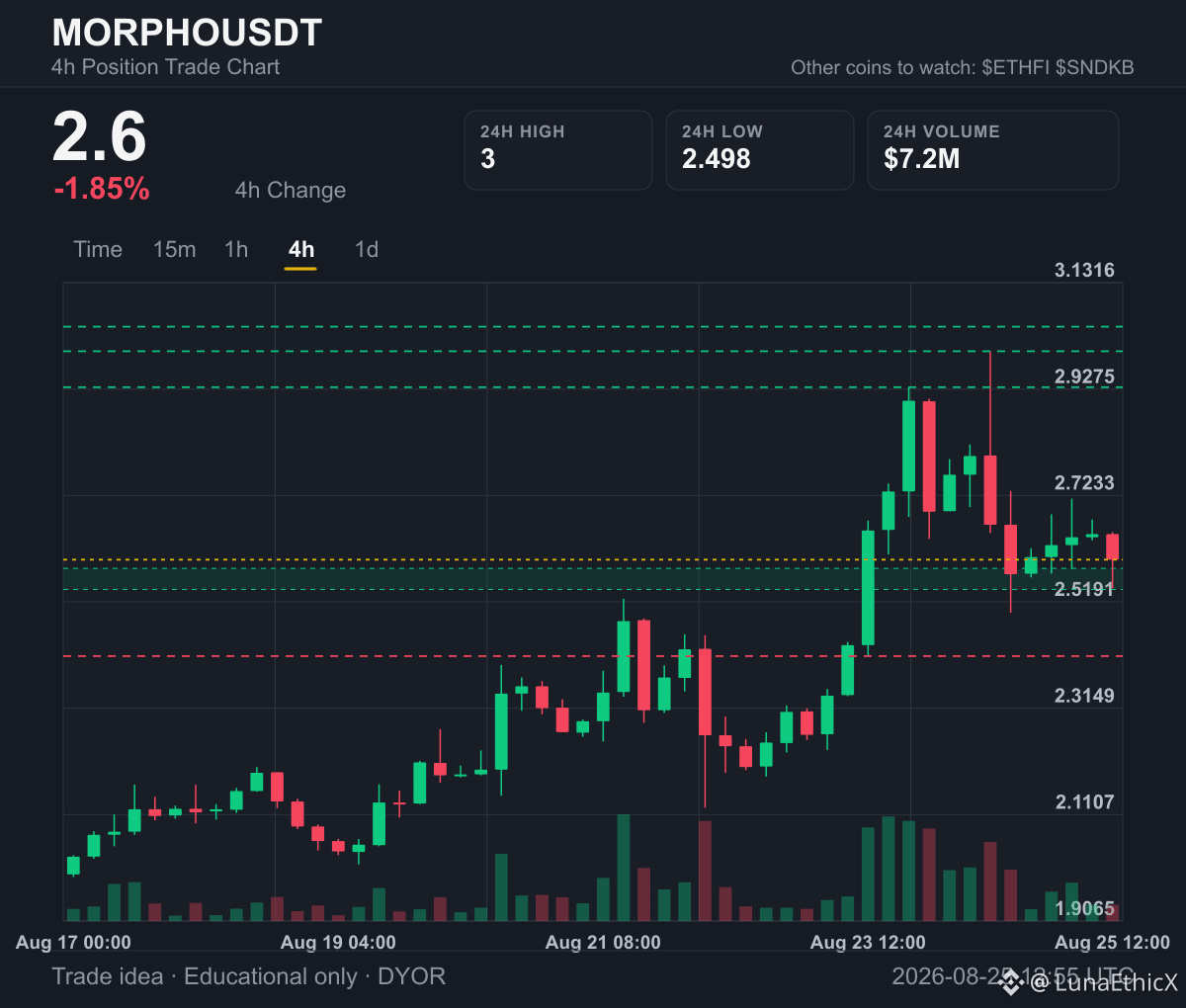
Task: Click the current price 2.6
Action: click(x=100, y=136)
